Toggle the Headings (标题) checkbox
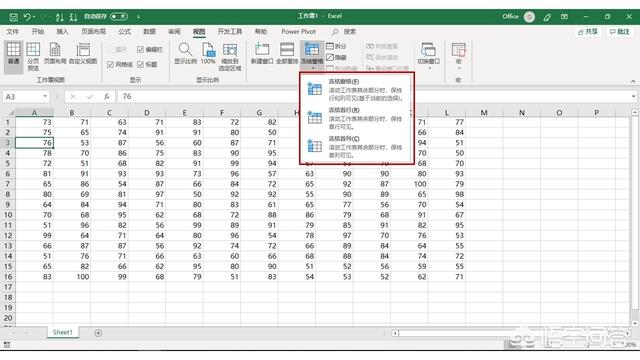Screen dimensions: 640x360 point(140,64)
